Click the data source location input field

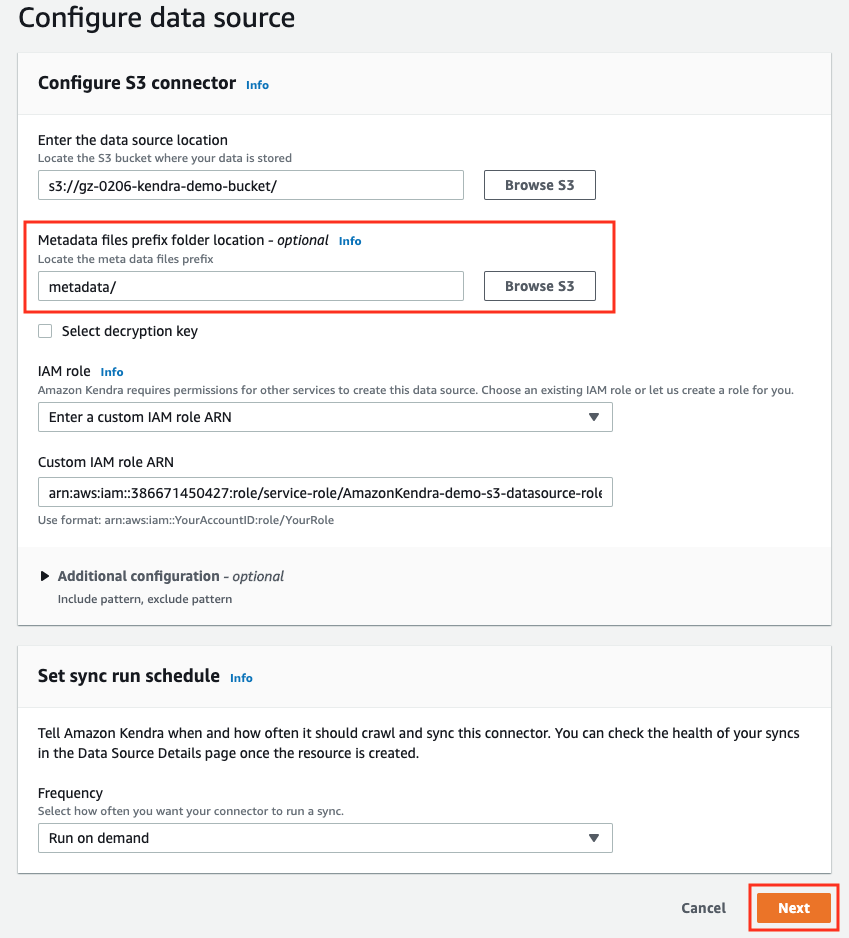tap(251, 185)
